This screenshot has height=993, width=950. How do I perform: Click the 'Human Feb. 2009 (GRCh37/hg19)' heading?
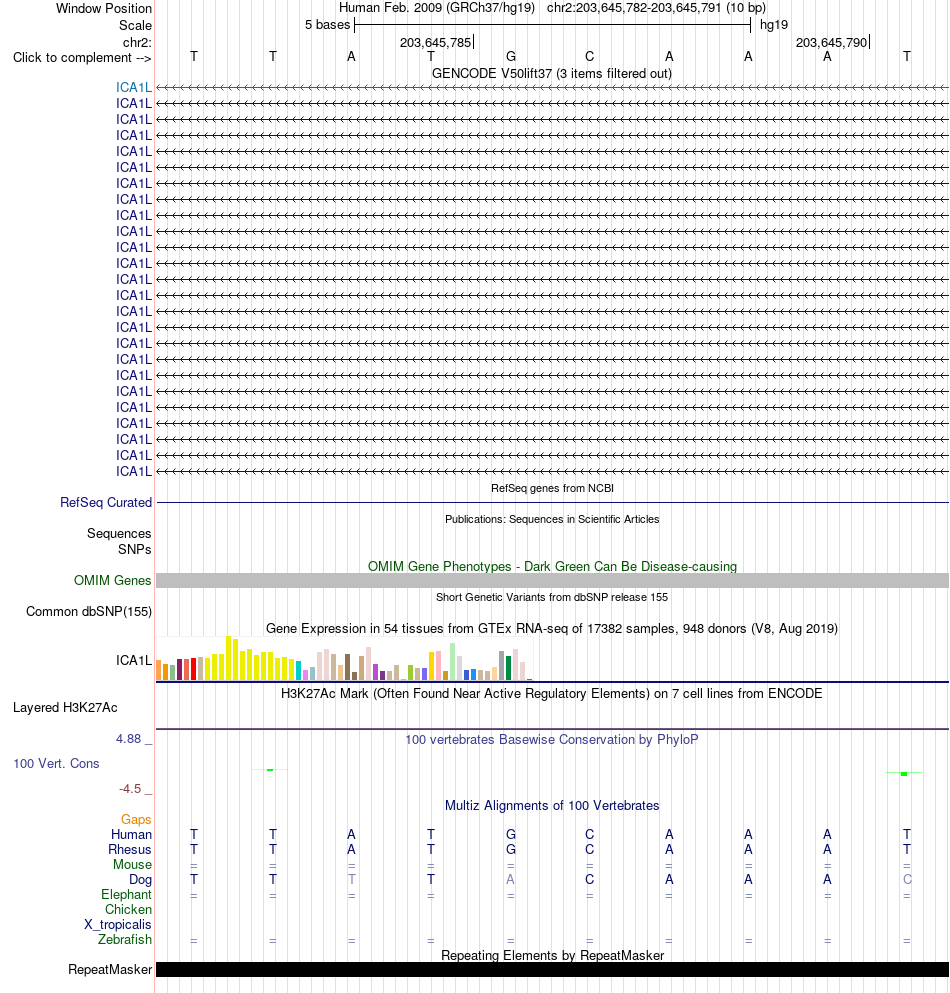point(437,8)
